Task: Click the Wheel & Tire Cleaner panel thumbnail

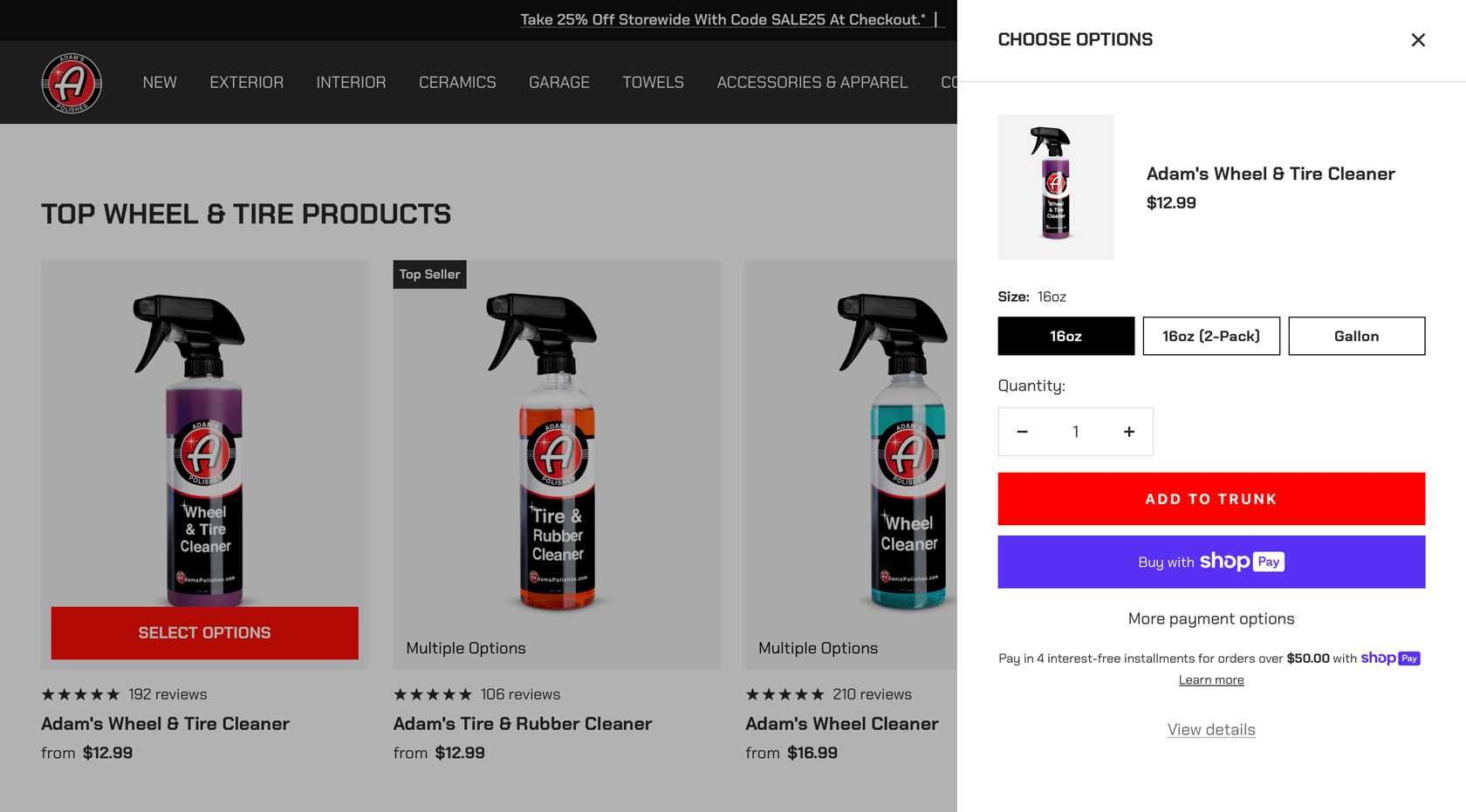Action: [1055, 187]
